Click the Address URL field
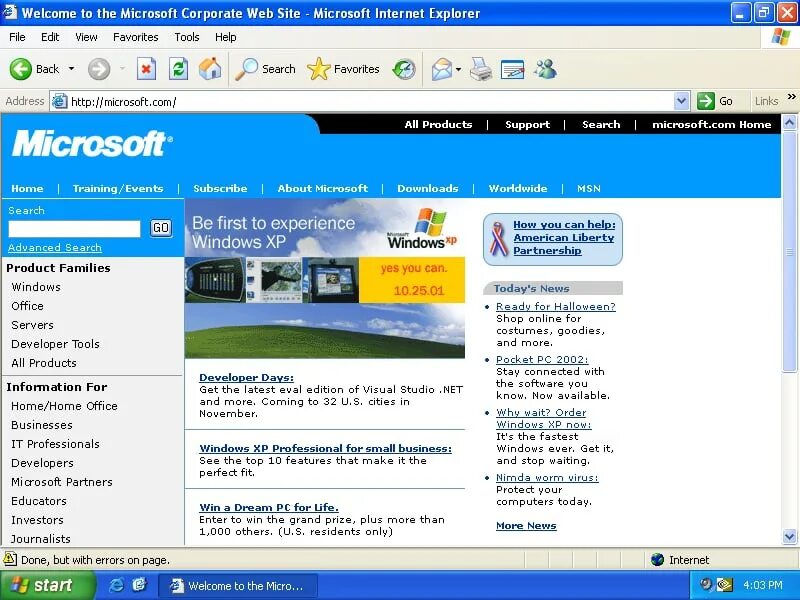The width and height of the screenshot is (800, 600). [x=370, y=102]
